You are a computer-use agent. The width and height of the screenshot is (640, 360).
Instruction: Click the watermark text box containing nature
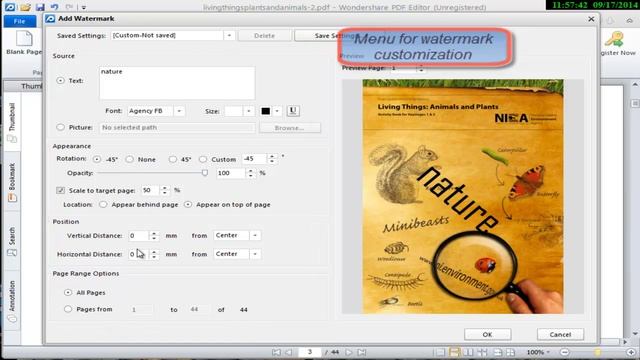(177, 83)
